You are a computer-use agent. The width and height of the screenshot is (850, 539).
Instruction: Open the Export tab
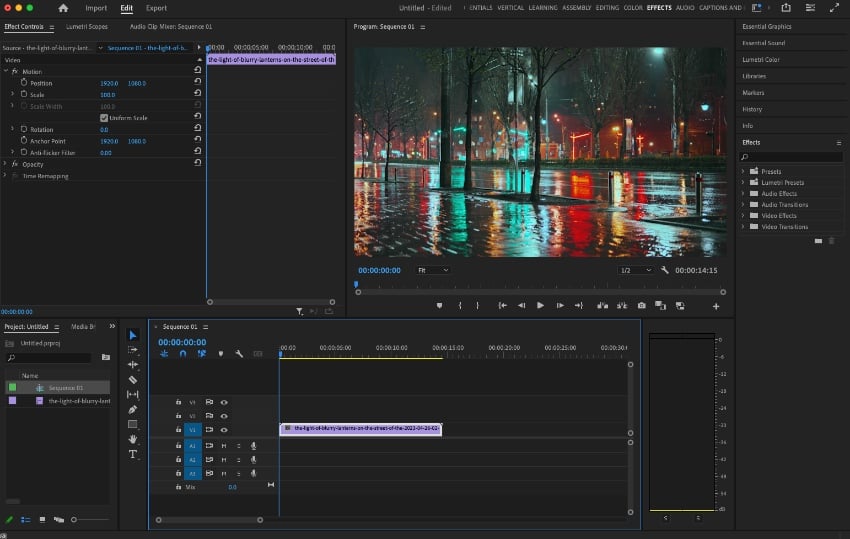pos(156,8)
